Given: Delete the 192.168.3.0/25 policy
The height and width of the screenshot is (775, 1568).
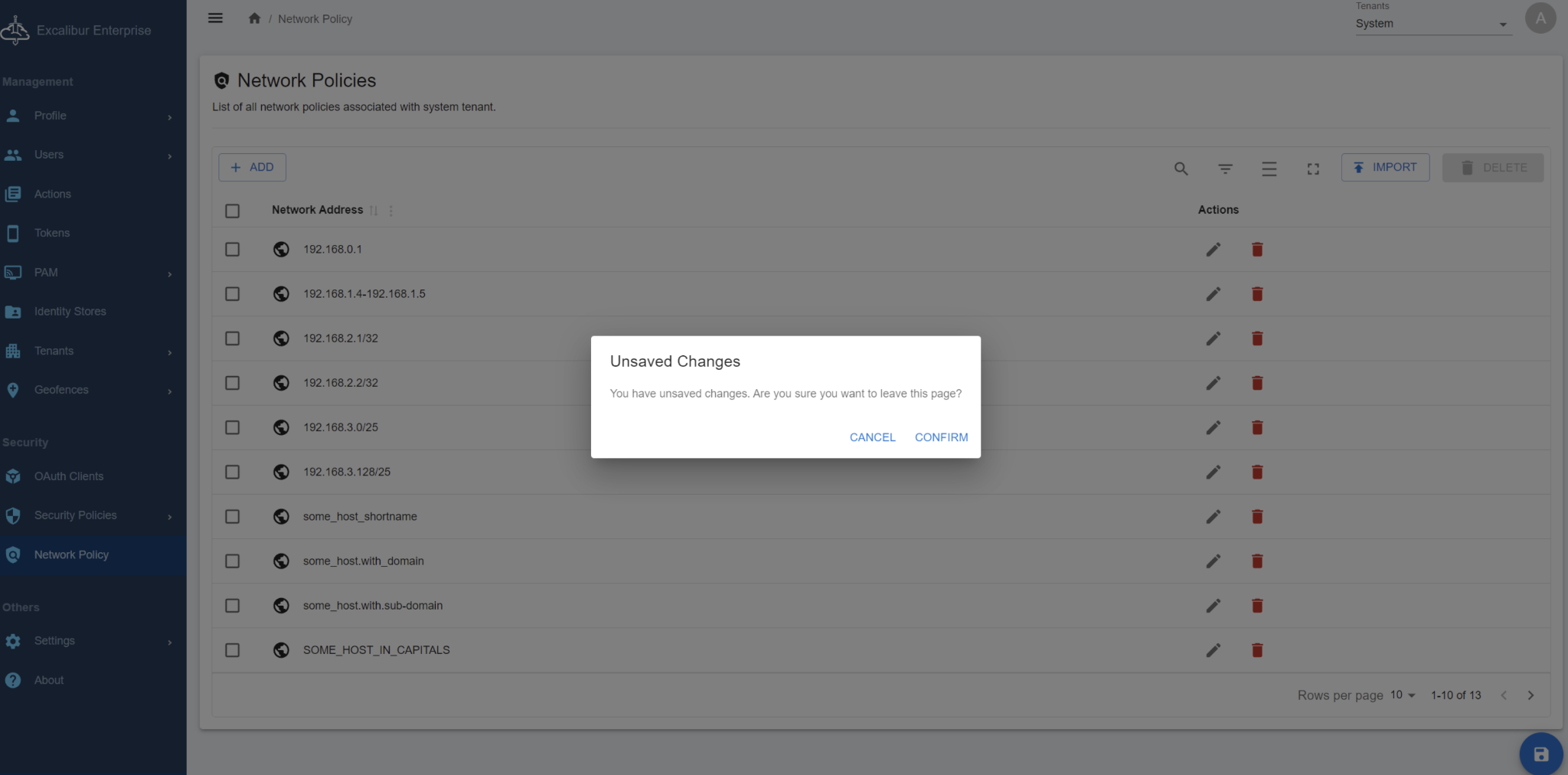Looking at the screenshot, I should [1257, 427].
